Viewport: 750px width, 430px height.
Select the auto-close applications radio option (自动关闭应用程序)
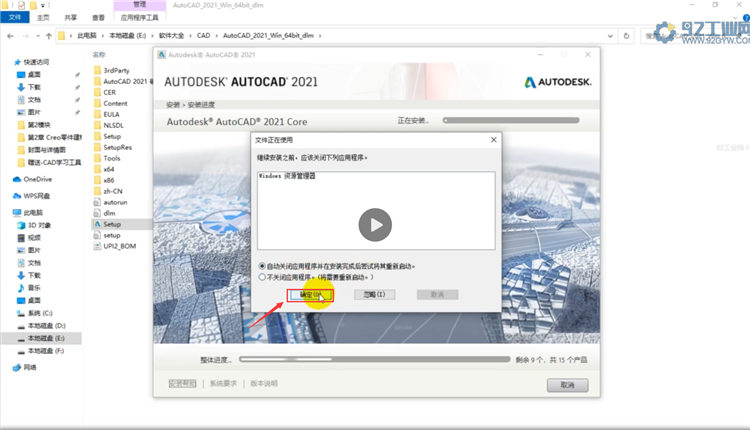(262, 266)
